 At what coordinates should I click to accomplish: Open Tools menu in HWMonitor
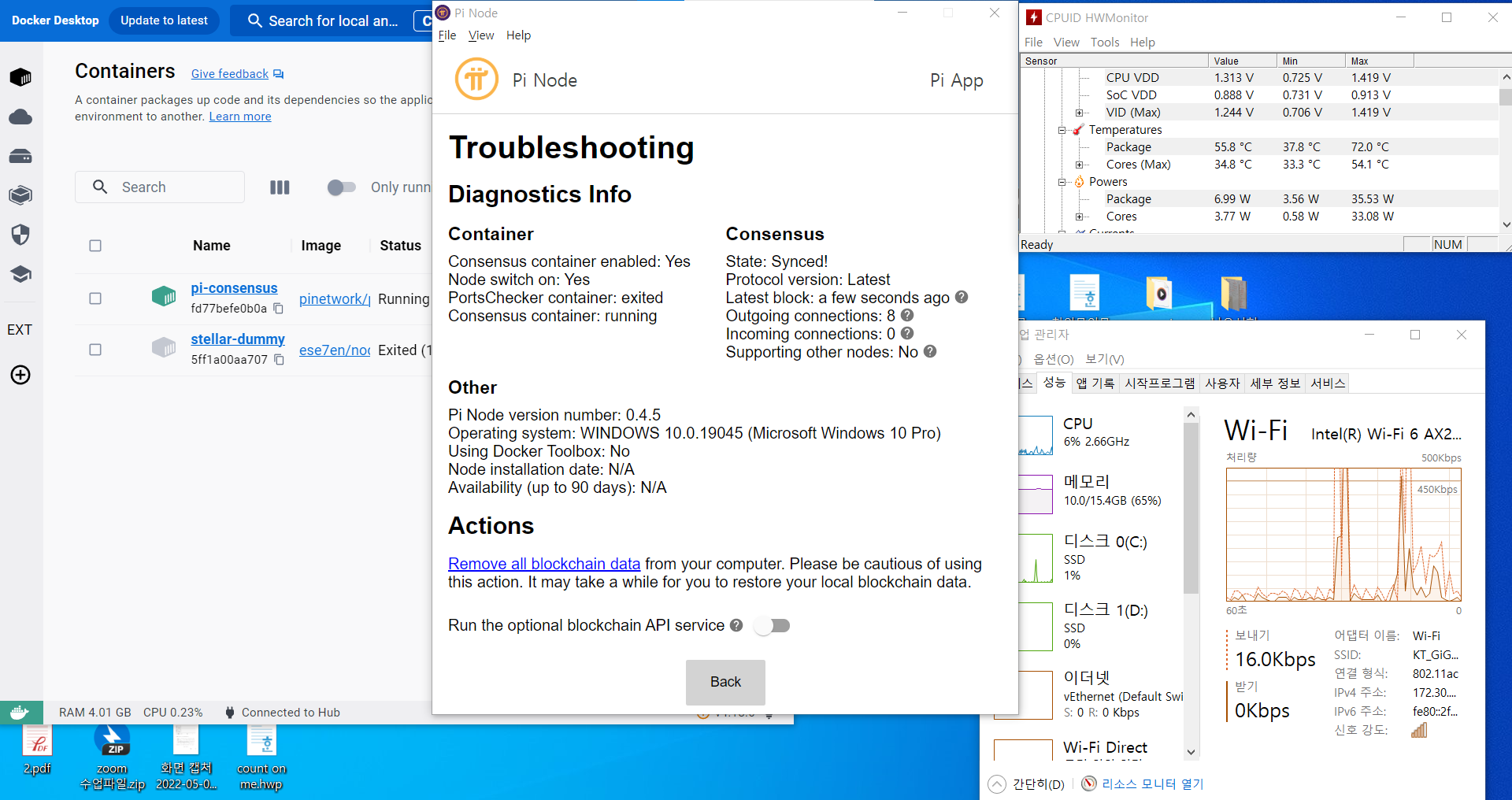tap(1105, 43)
